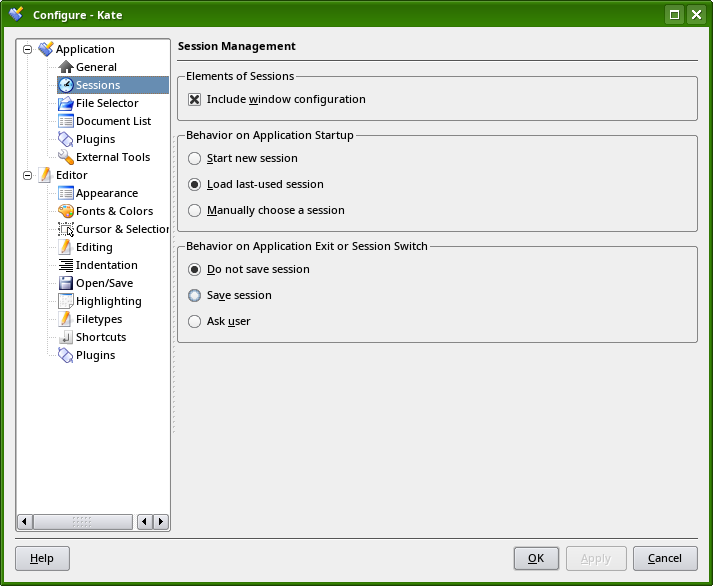
Task: Click the tree scrollbar left arrow
Action: click(x=25, y=521)
